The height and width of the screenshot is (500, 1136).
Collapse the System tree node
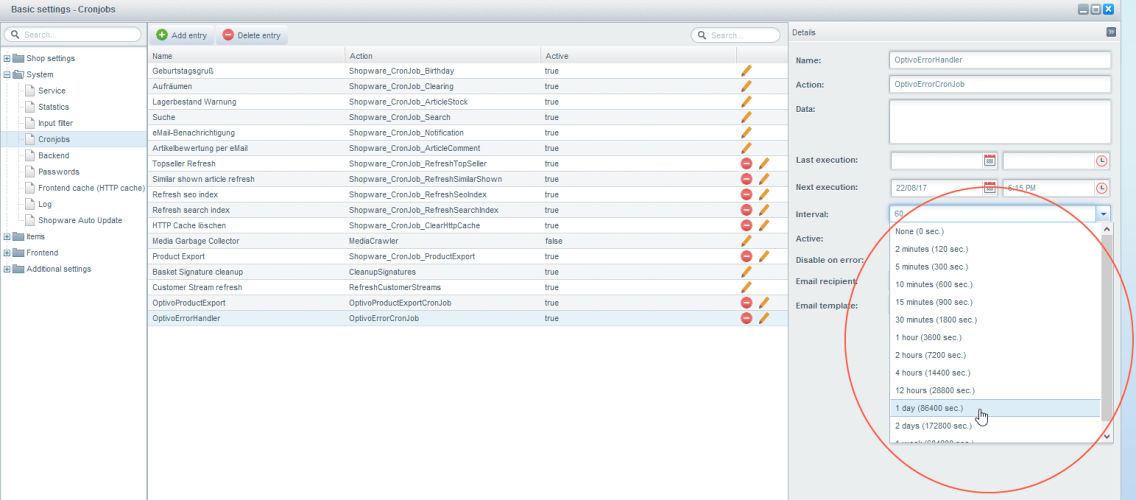[x=7, y=74]
